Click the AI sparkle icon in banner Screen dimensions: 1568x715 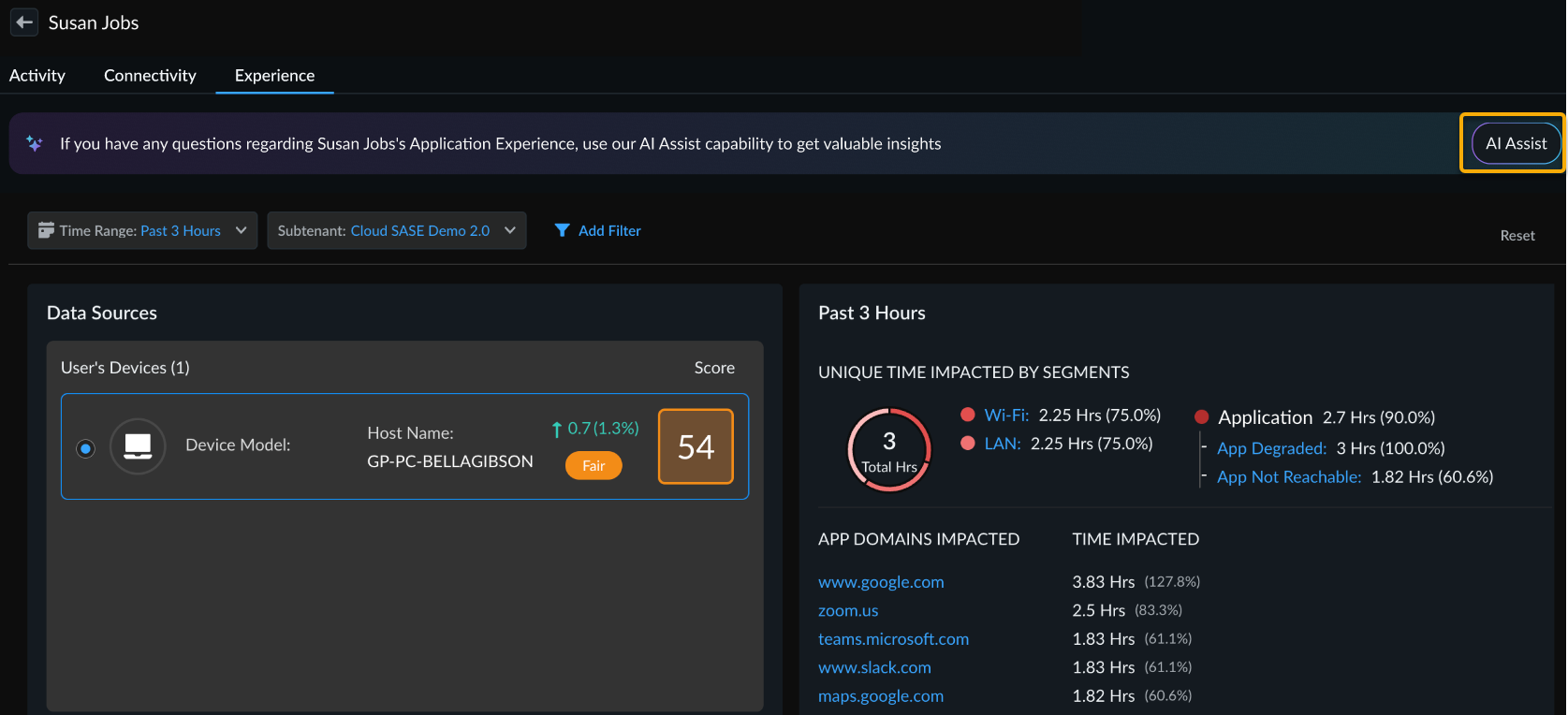pyautogui.click(x=35, y=143)
